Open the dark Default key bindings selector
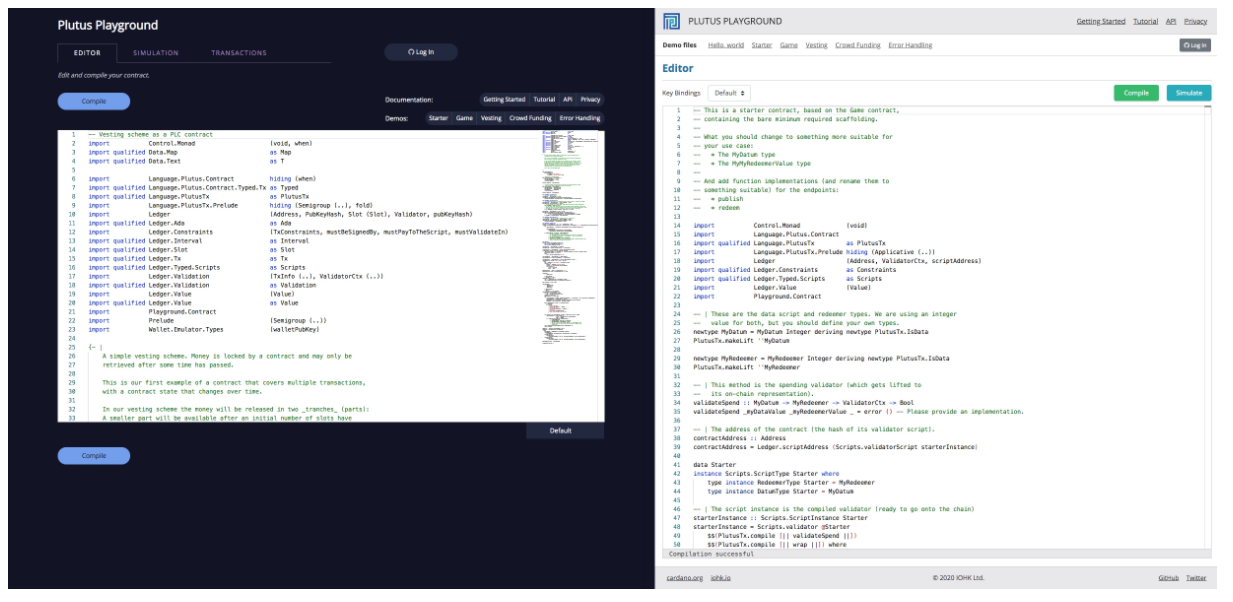Viewport: 1233px width, 602px height. click(564, 431)
